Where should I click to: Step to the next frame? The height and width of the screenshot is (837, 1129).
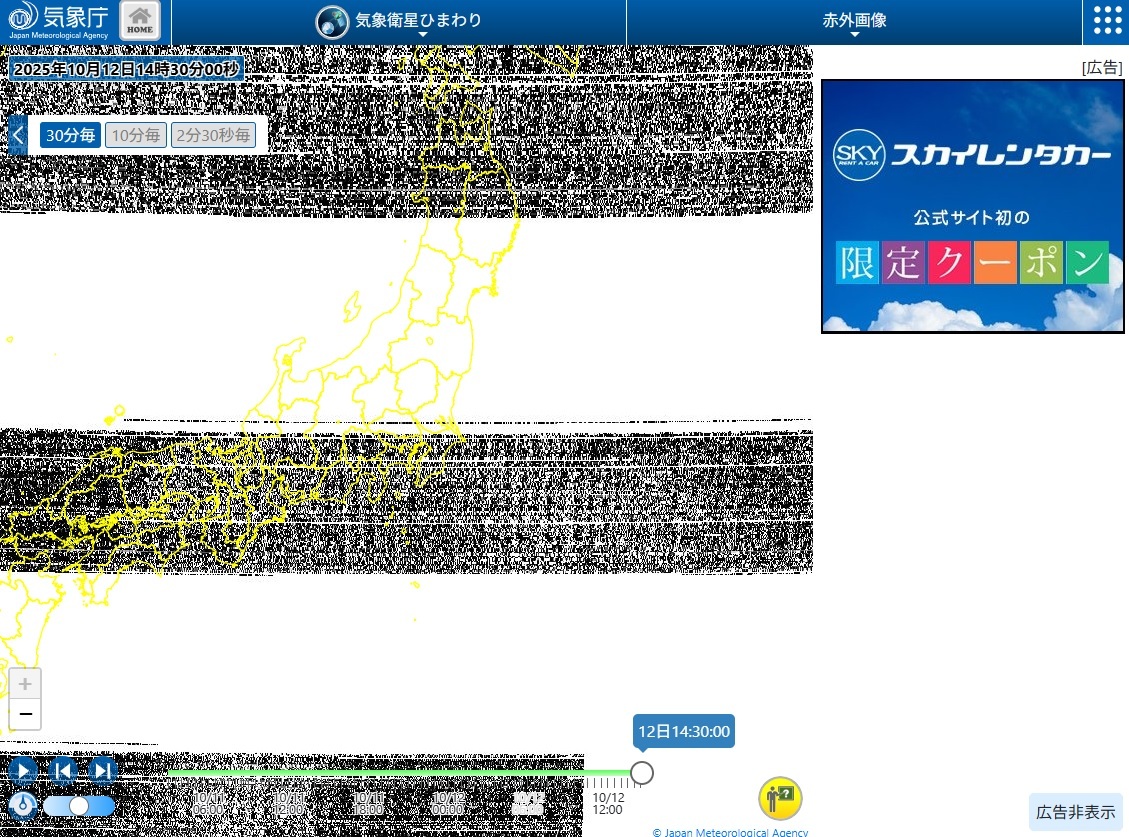[102, 771]
